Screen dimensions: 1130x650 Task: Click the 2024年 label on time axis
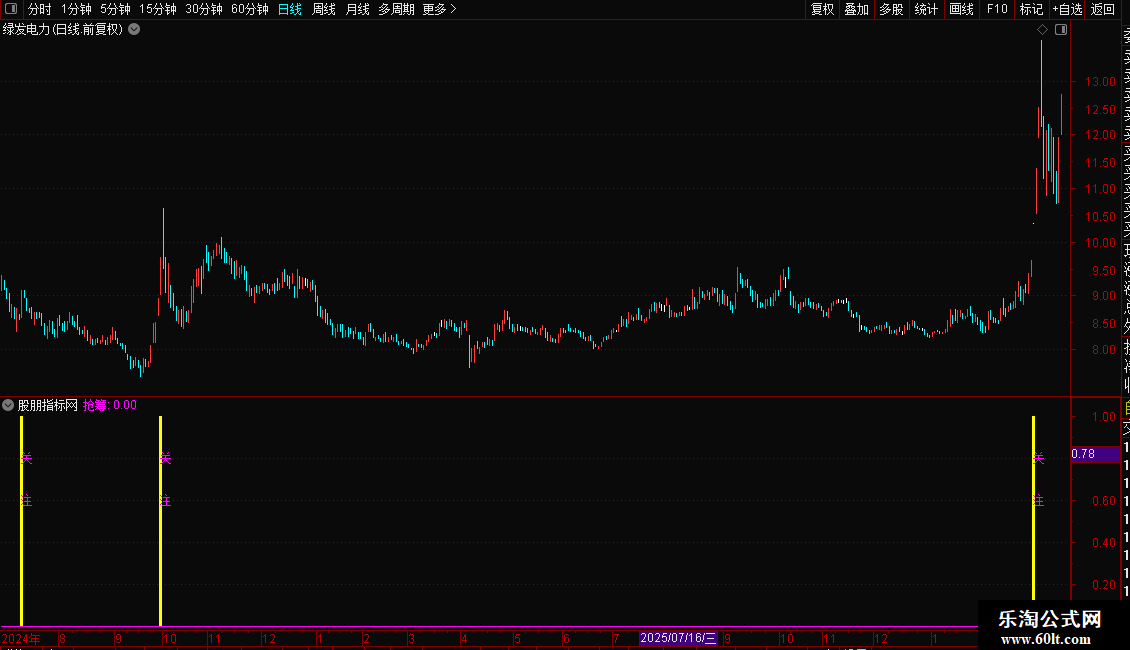(21, 638)
